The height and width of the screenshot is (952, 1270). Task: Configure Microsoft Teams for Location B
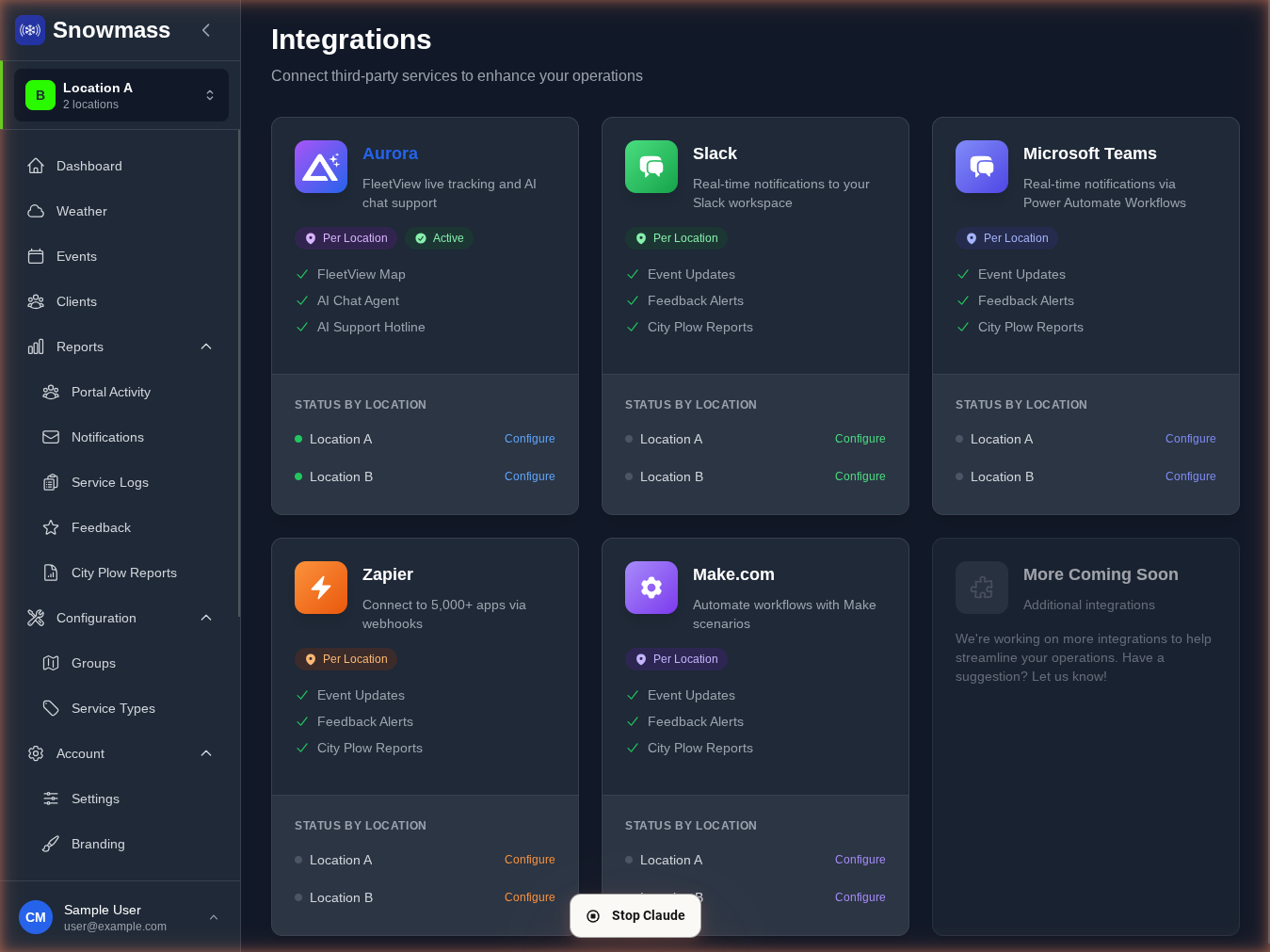tap(1190, 476)
